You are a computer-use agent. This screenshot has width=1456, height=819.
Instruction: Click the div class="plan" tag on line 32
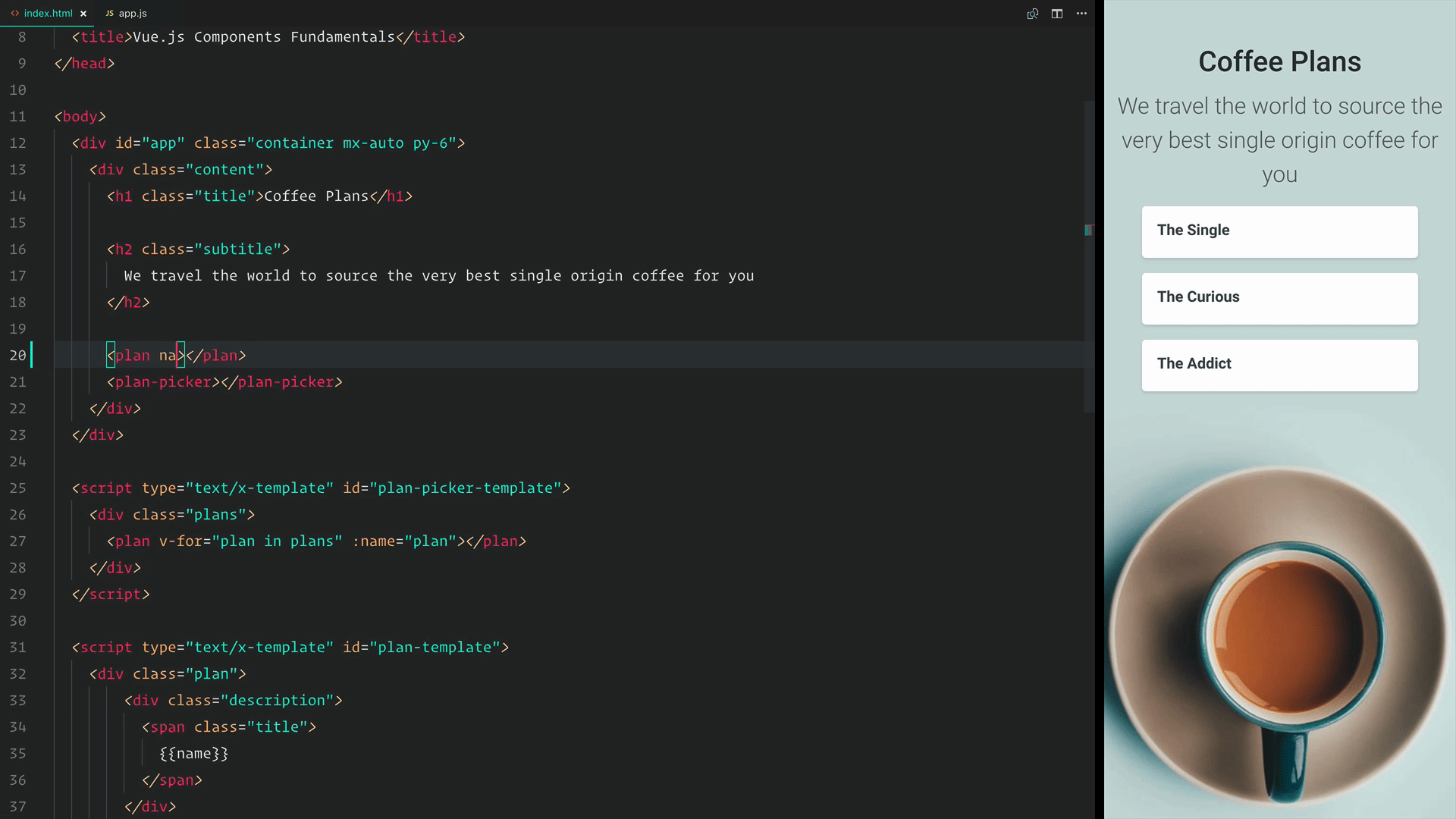click(x=168, y=673)
